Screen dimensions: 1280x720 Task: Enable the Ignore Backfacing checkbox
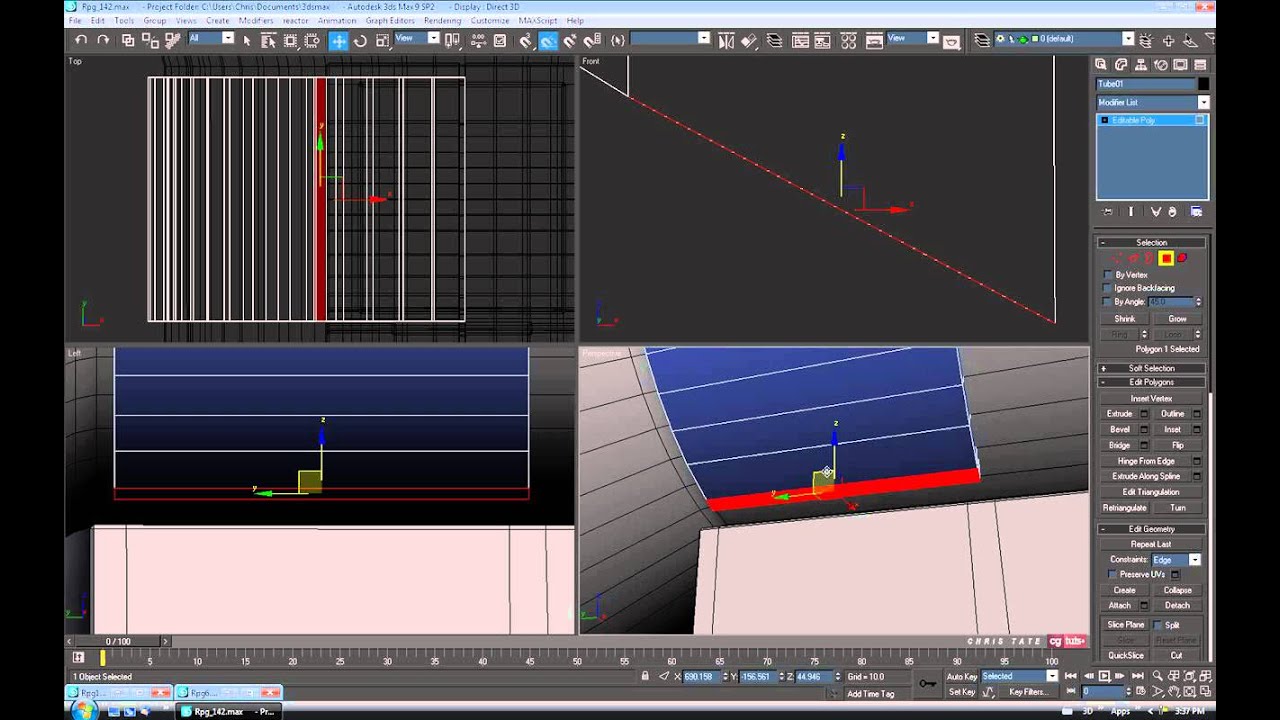click(x=1107, y=288)
